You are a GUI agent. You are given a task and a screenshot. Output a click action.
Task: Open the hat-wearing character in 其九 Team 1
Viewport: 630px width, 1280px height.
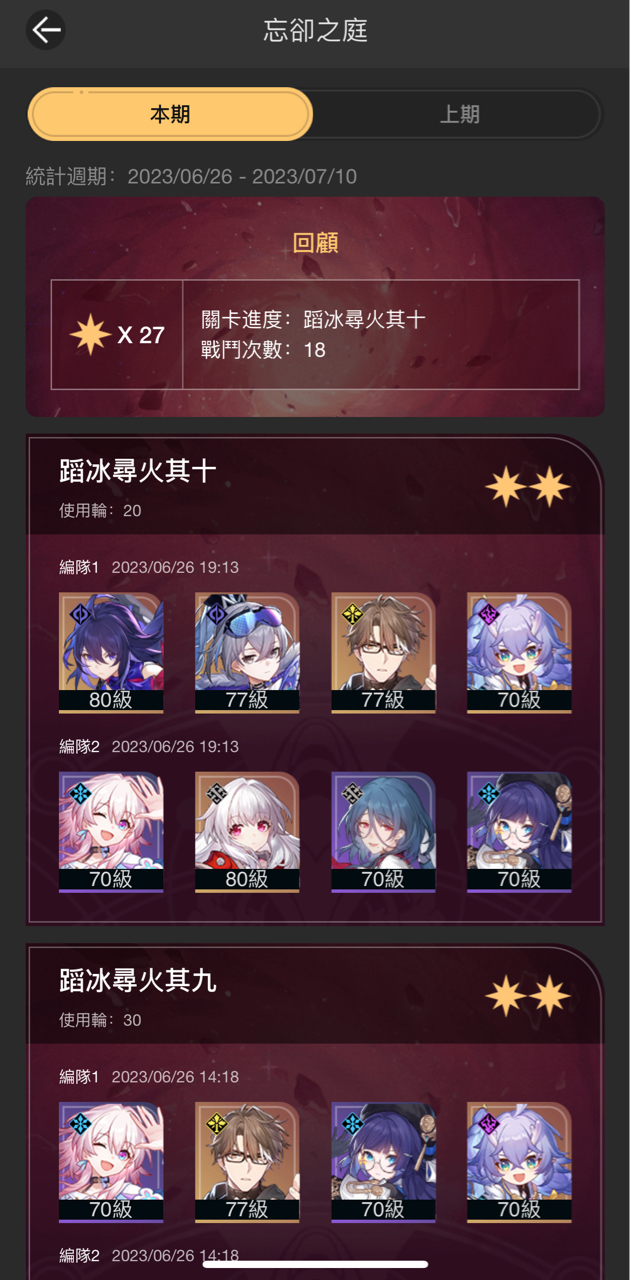[x=383, y=1162]
